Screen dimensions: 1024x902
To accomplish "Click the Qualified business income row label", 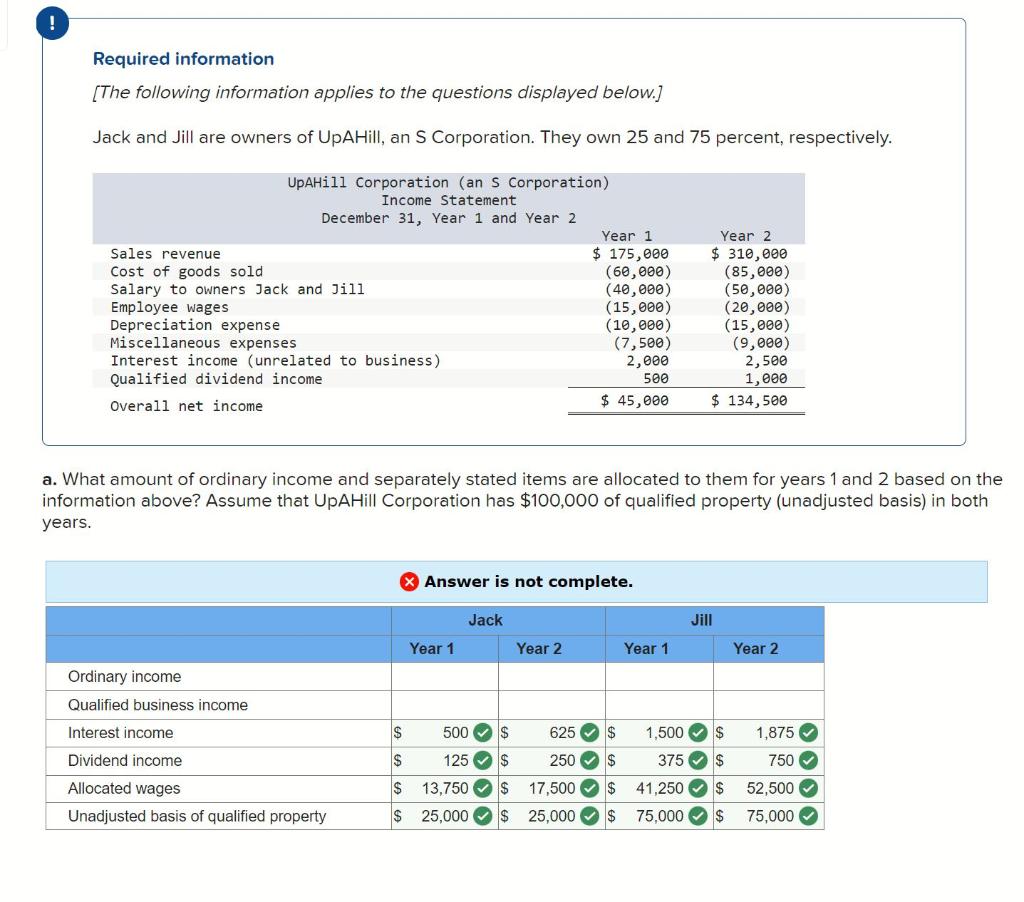I will (x=158, y=705).
